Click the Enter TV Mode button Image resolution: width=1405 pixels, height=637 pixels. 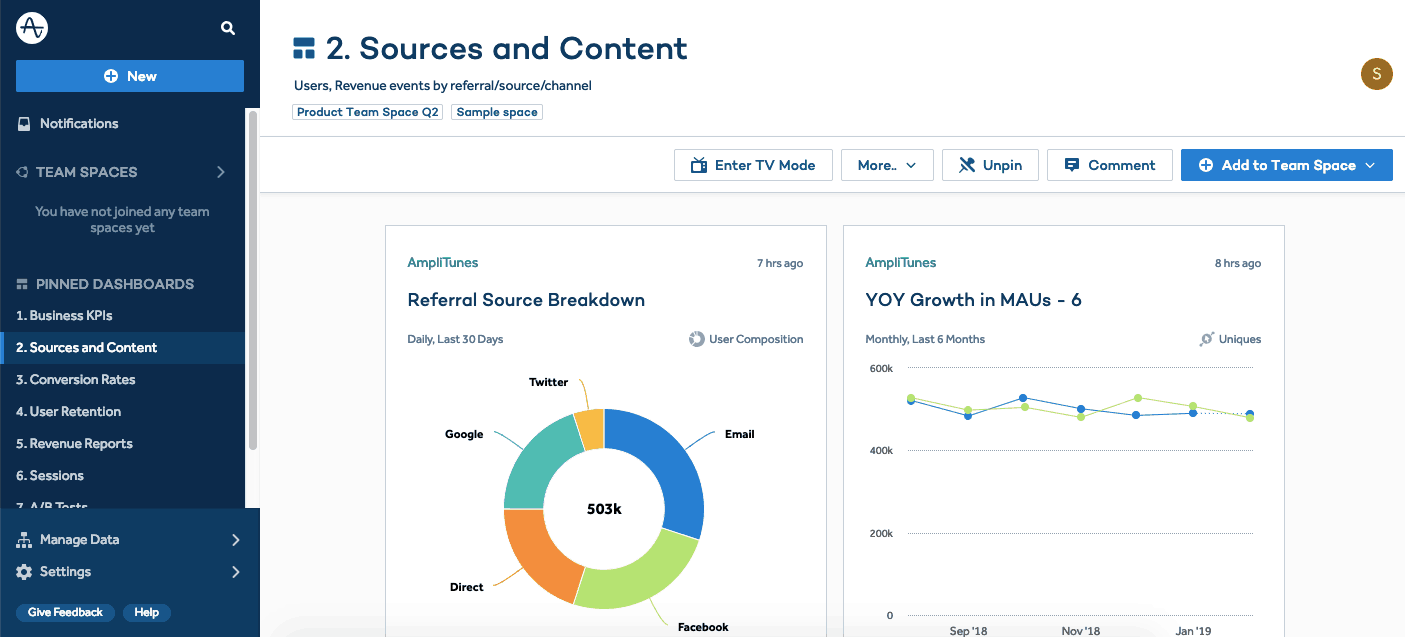pos(753,166)
